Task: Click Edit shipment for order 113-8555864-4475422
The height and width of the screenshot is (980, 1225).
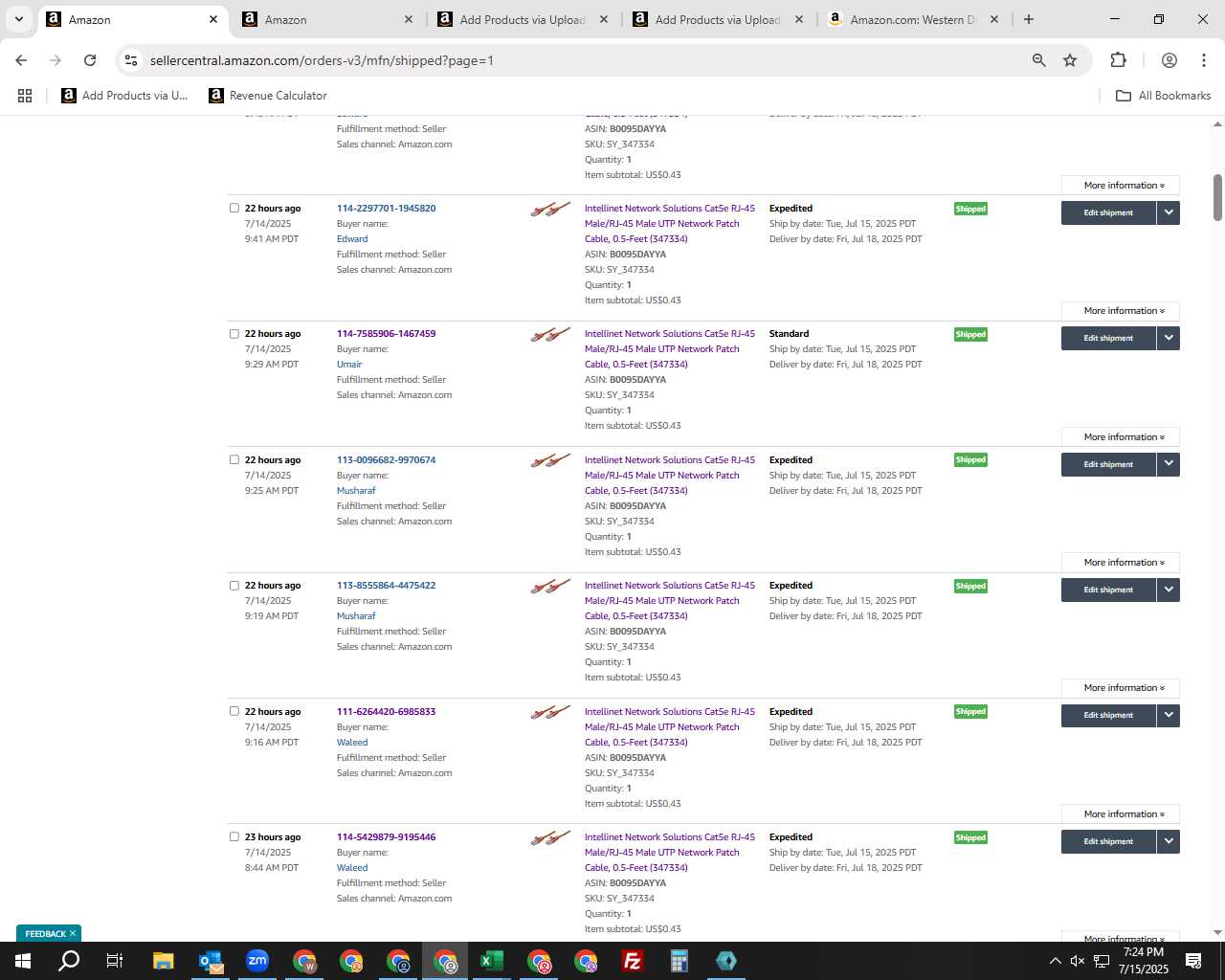Action: pos(1108,590)
